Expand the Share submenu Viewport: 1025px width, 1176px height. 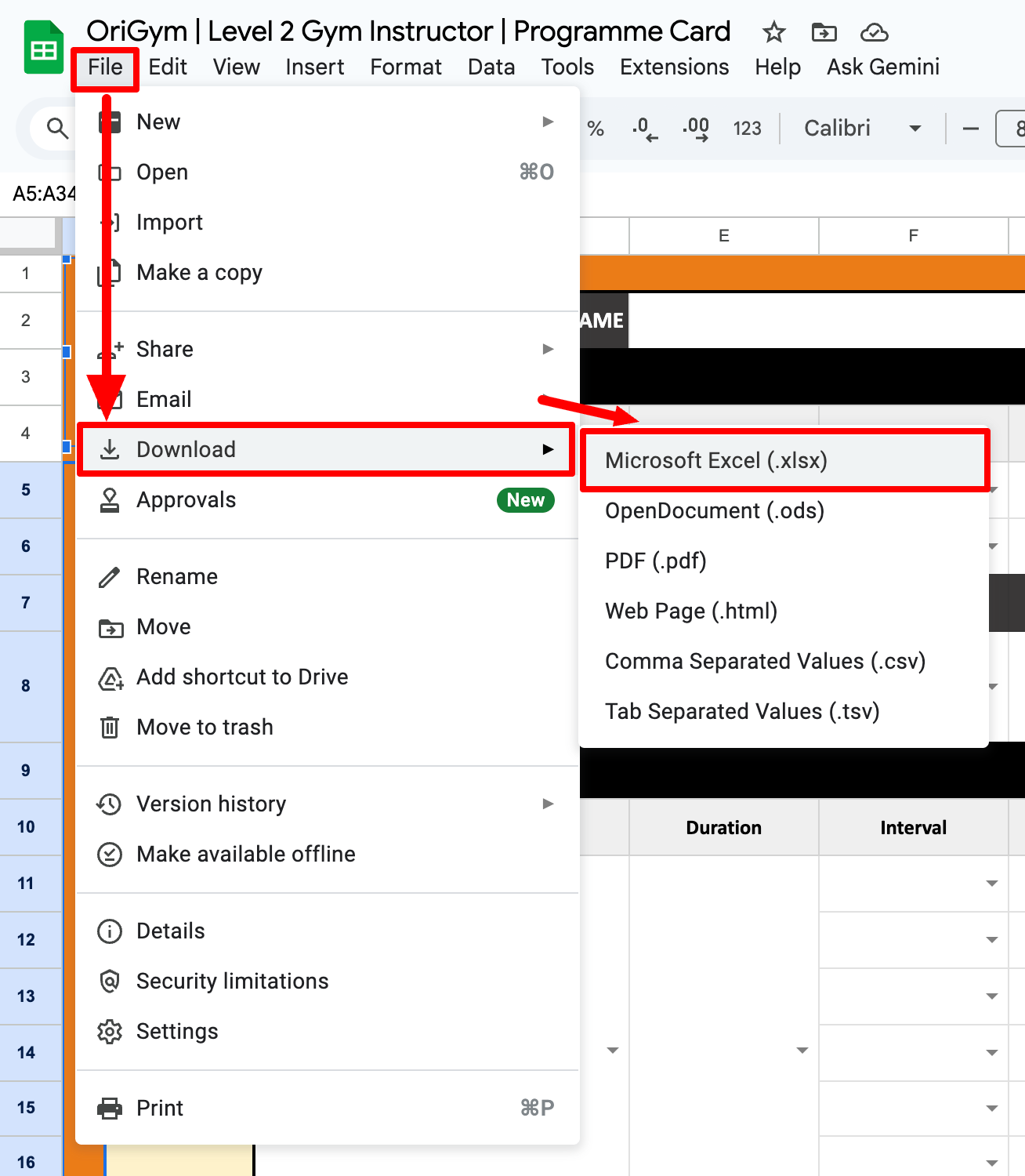point(328,349)
